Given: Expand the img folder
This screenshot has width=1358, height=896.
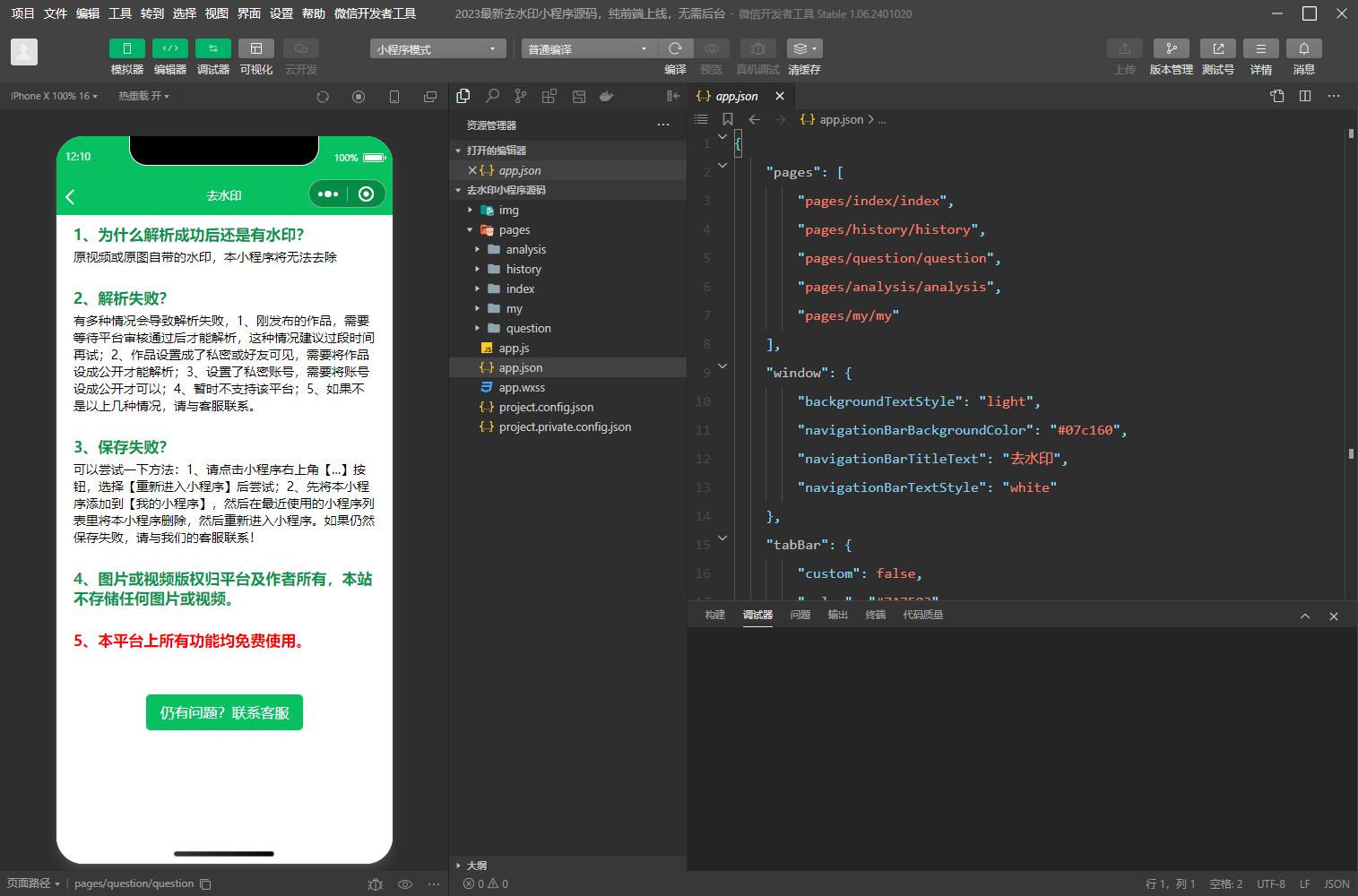Looking at the screenshot, I should 567,210.
